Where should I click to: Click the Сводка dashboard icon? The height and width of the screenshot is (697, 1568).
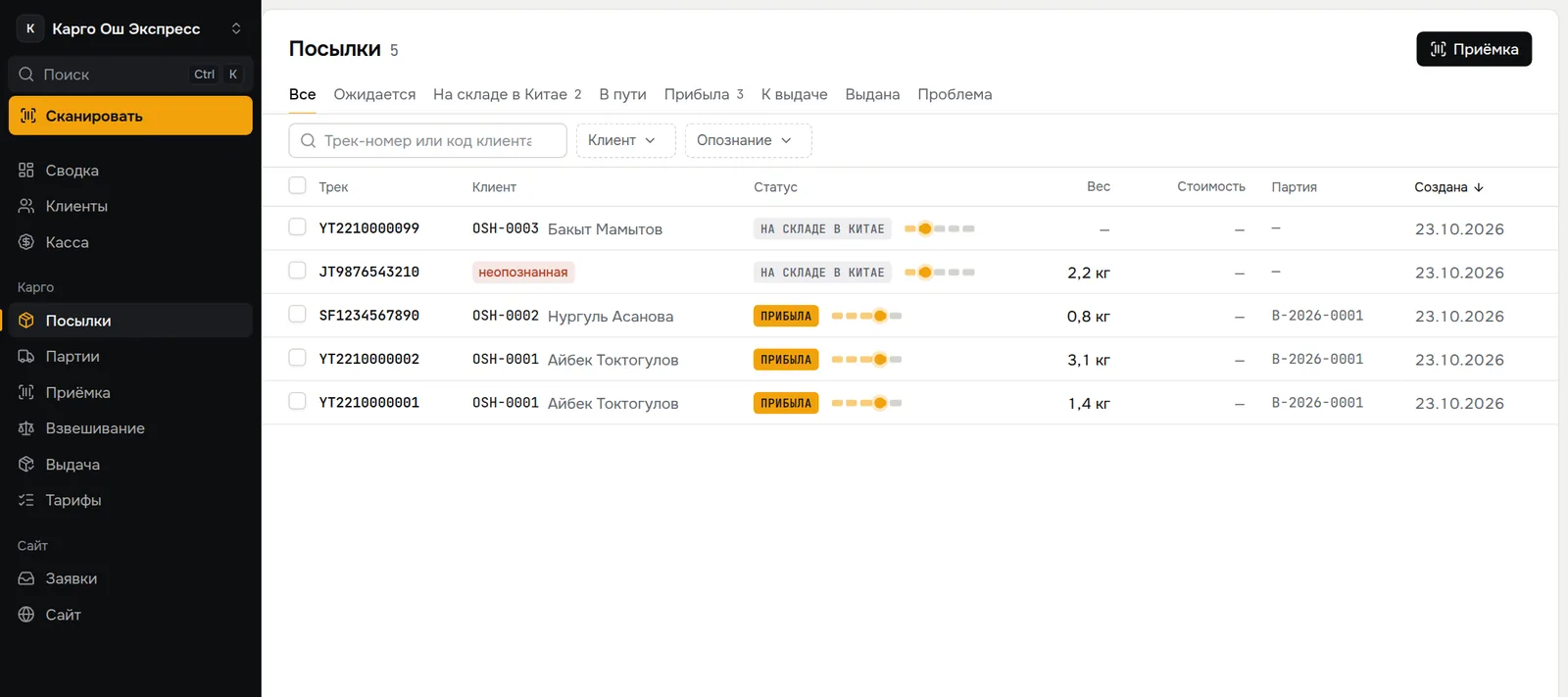point(26,171)
